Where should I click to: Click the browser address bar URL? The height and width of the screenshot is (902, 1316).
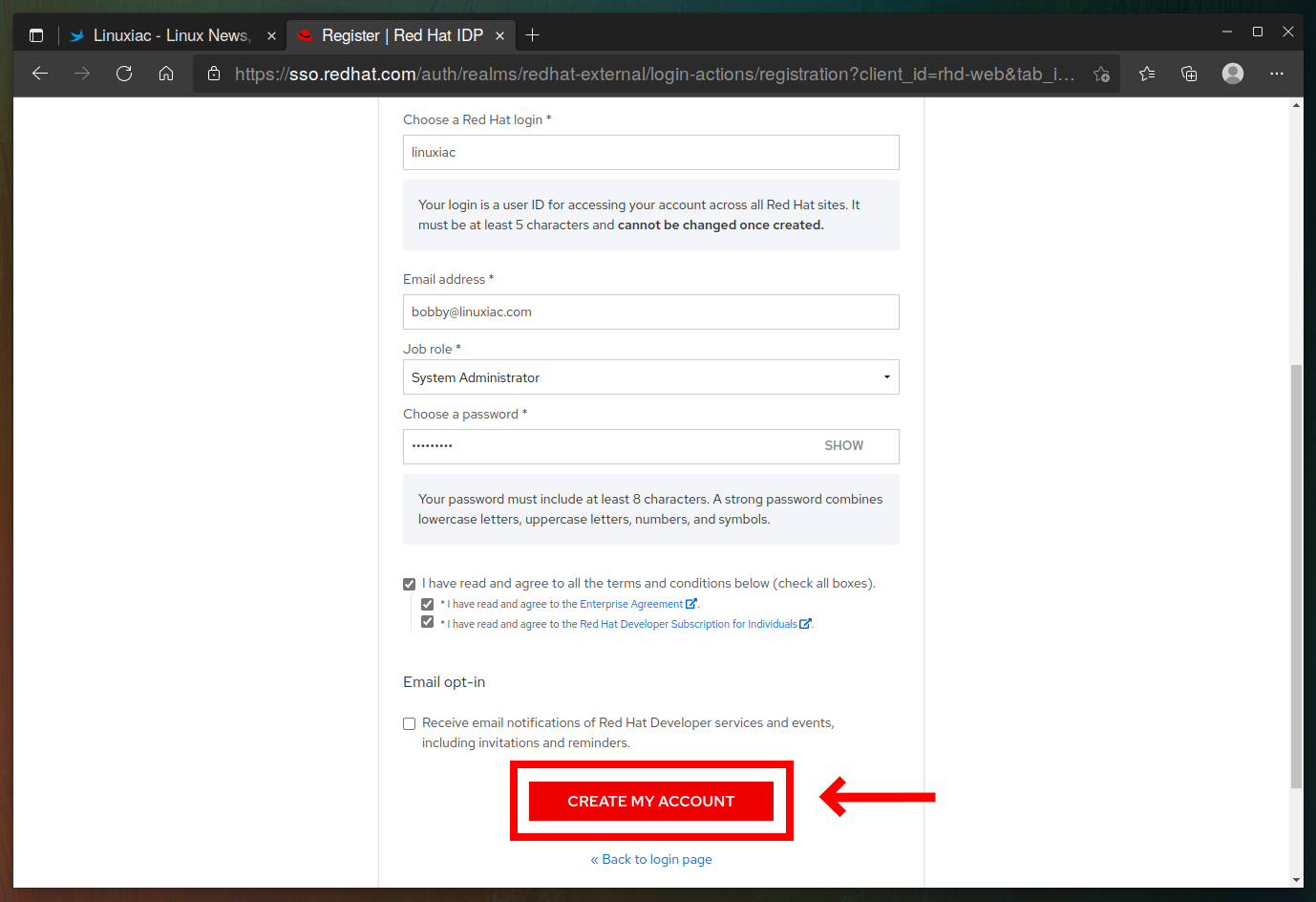(655, 74)
